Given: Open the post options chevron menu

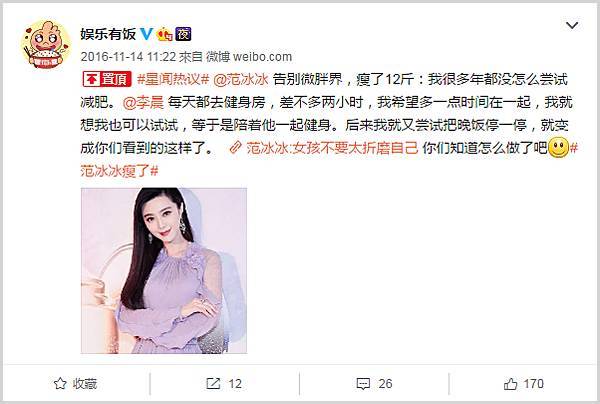Looking at the screenshot, I should (x=572, y=26).
